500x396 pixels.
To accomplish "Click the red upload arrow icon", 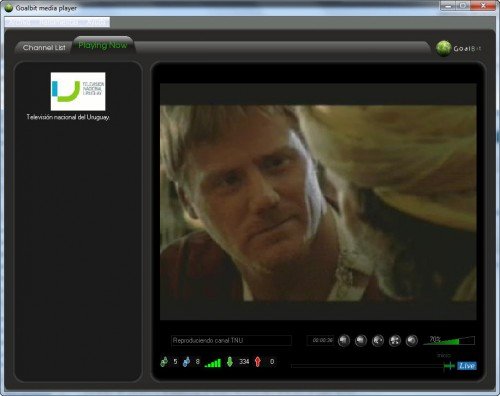I will click(x=257, y=362).
